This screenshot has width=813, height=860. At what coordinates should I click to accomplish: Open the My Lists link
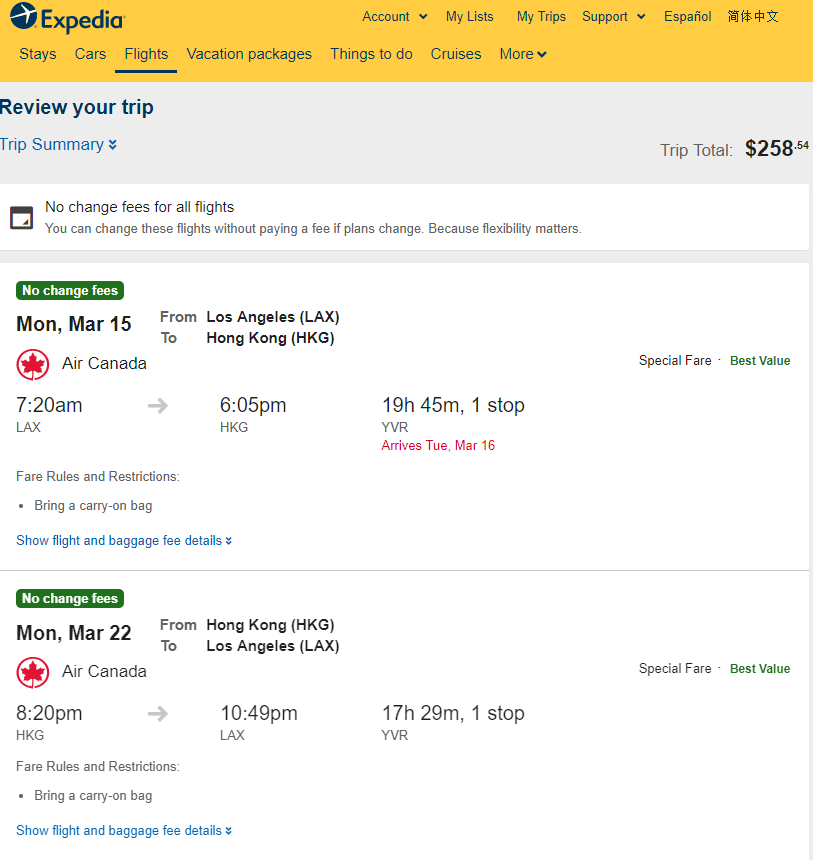(470, 16)
